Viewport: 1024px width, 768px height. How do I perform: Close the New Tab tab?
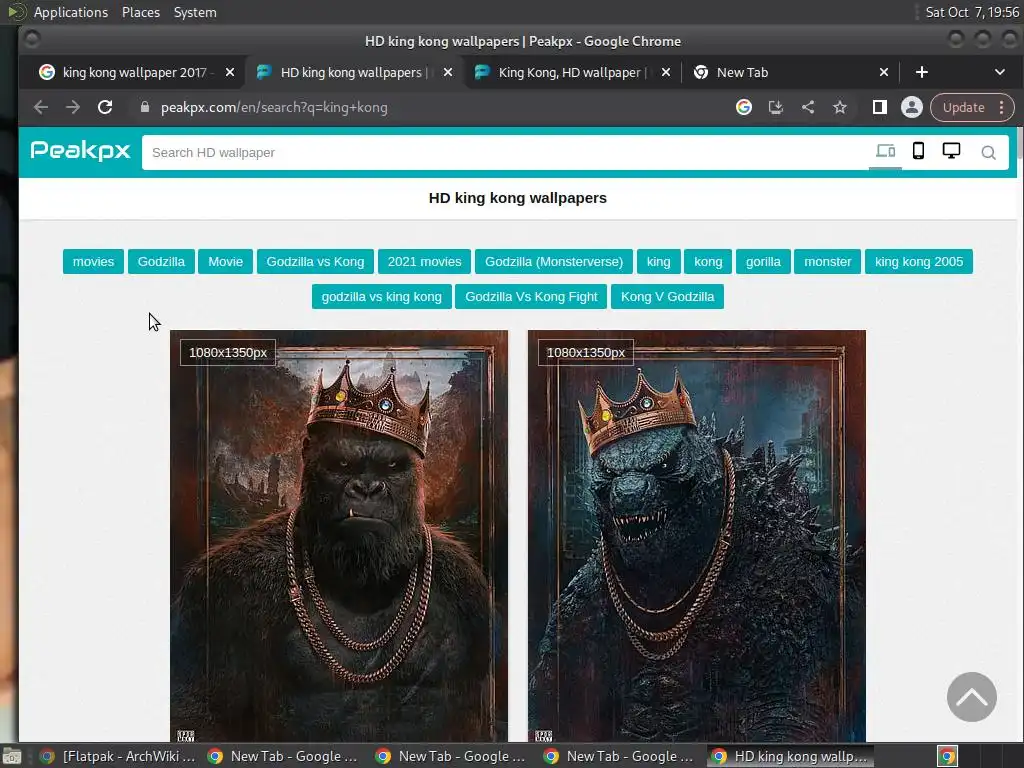click(884, 72)
